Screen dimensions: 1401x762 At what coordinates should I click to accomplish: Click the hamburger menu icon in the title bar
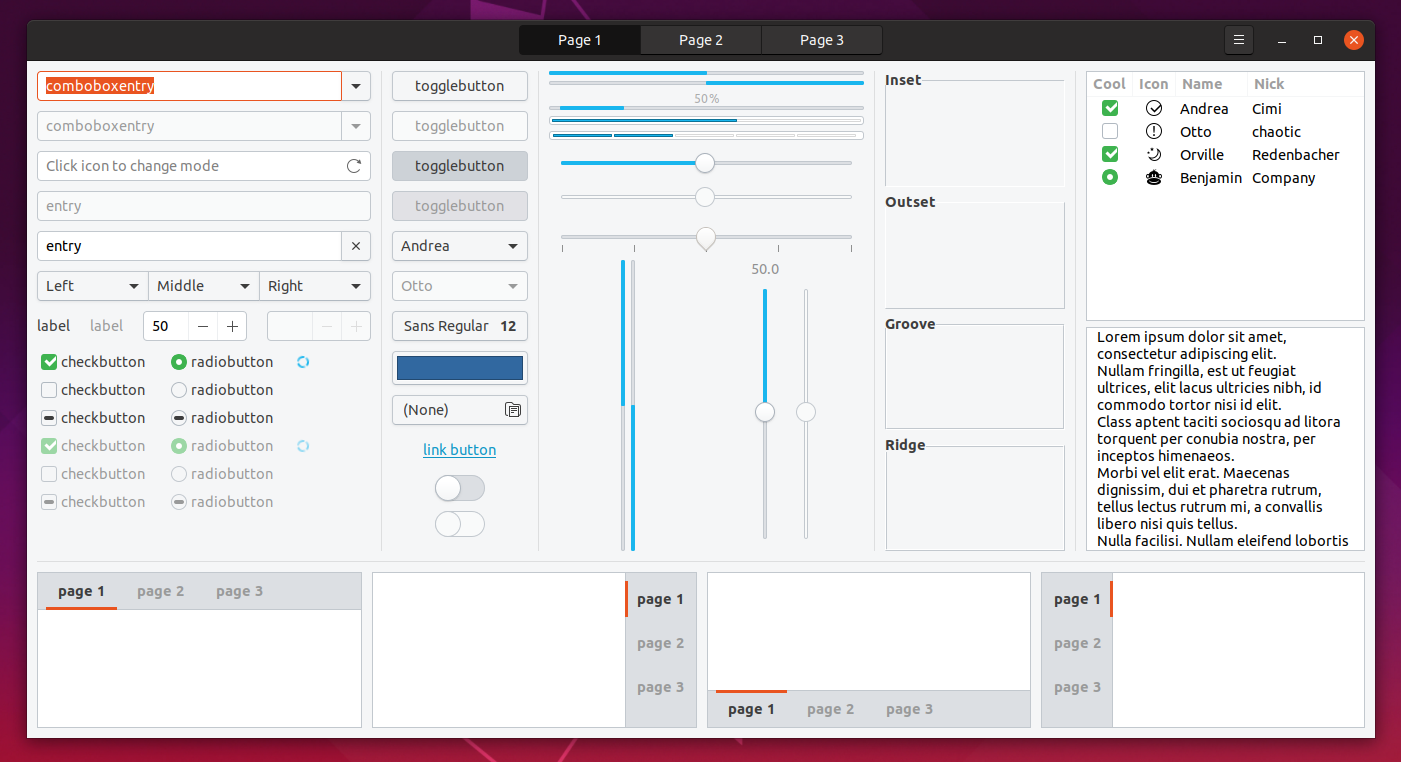[1238, 40]
